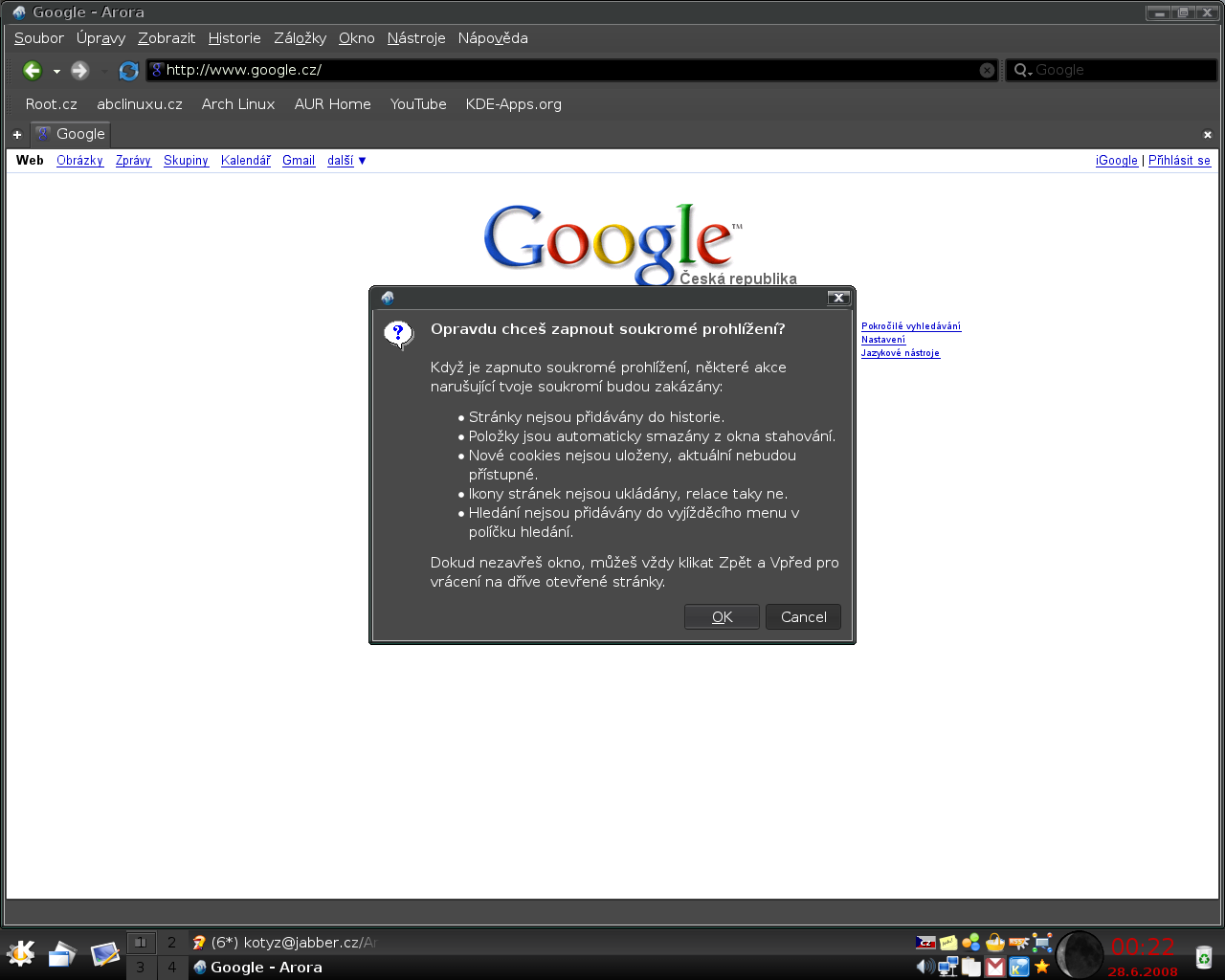Open the KDE K menu launcher
This screenshot has height=980, width=1225.
(20, 953)
